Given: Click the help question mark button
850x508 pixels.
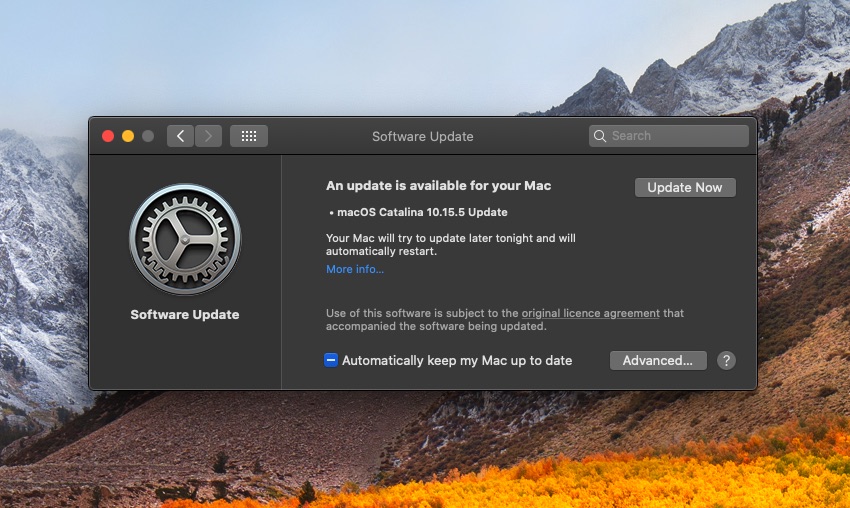Looking at the screenshot, I should pos(726,361).
